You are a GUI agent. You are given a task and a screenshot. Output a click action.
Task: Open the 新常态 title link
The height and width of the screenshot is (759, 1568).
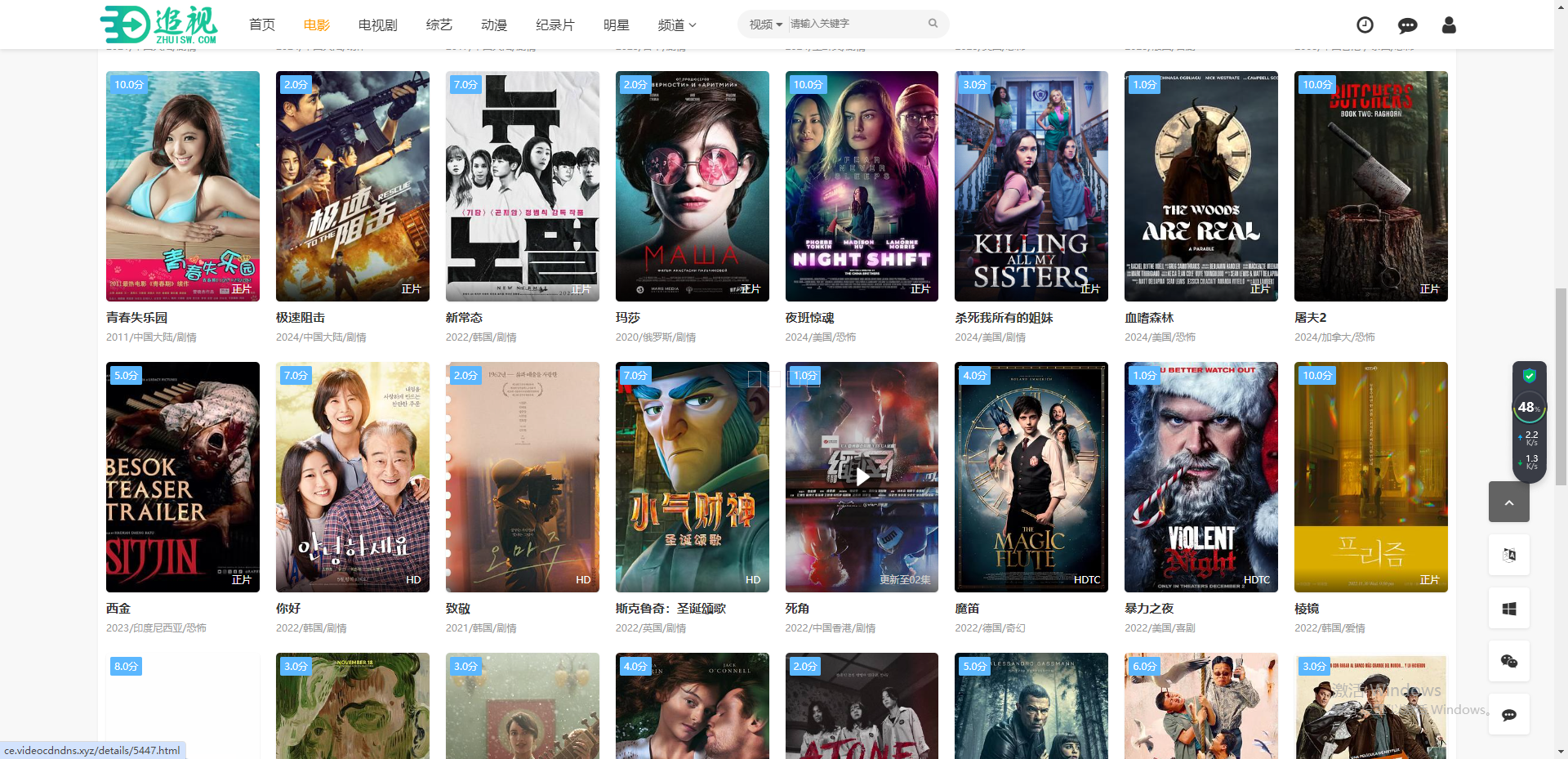464,318
